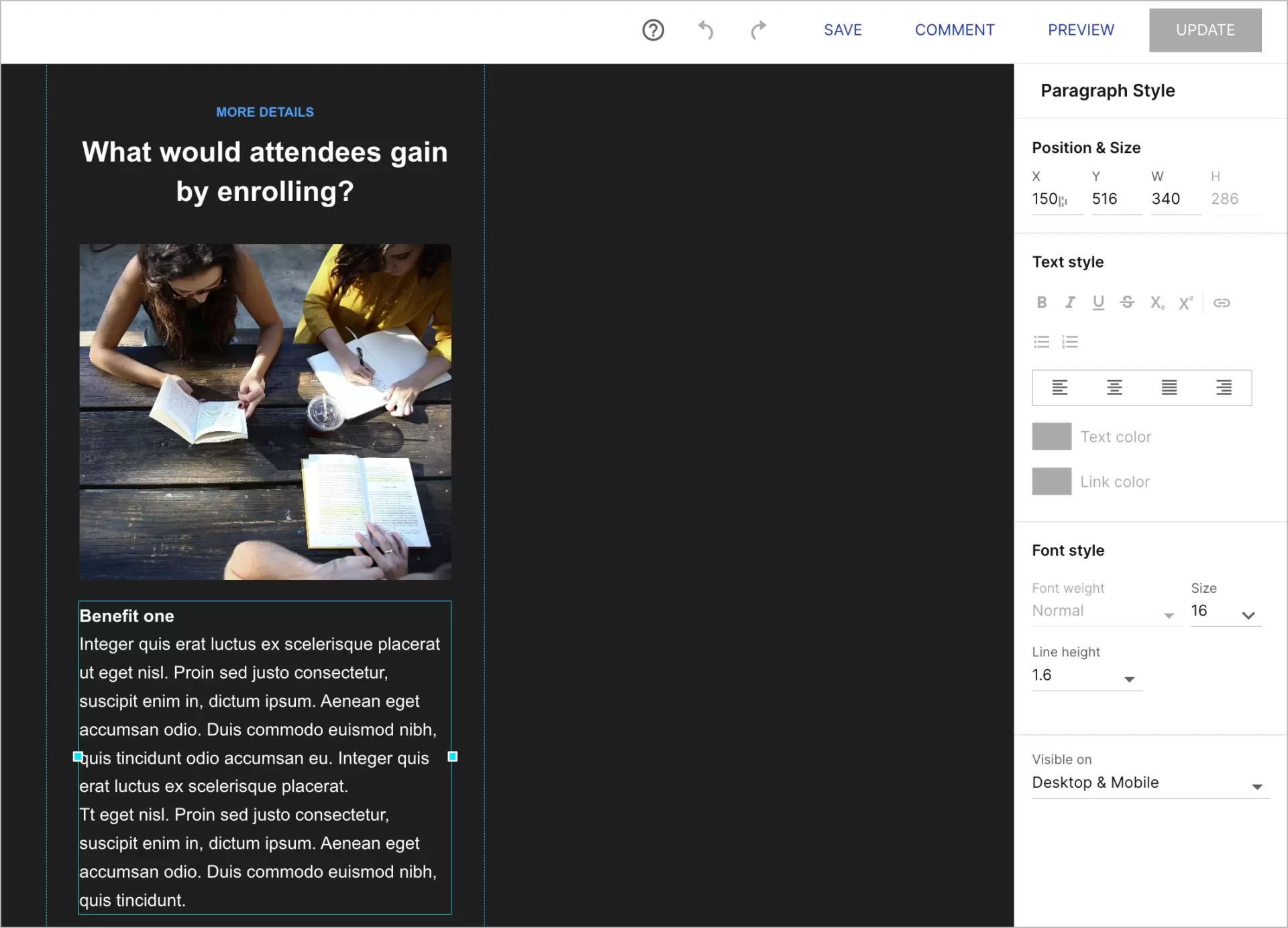Open the COMMENT panel
This screenshot has width=1288, height=928.
955,30
